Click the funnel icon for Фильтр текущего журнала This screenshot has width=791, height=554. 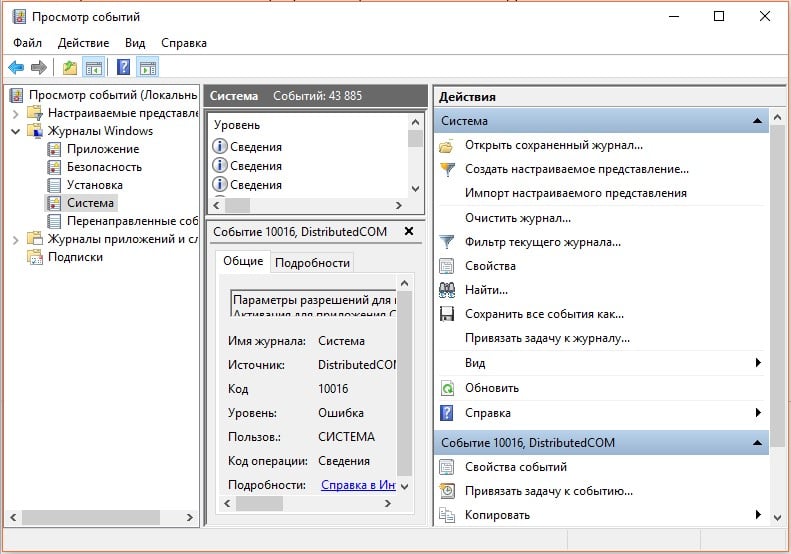coord(447,242)
